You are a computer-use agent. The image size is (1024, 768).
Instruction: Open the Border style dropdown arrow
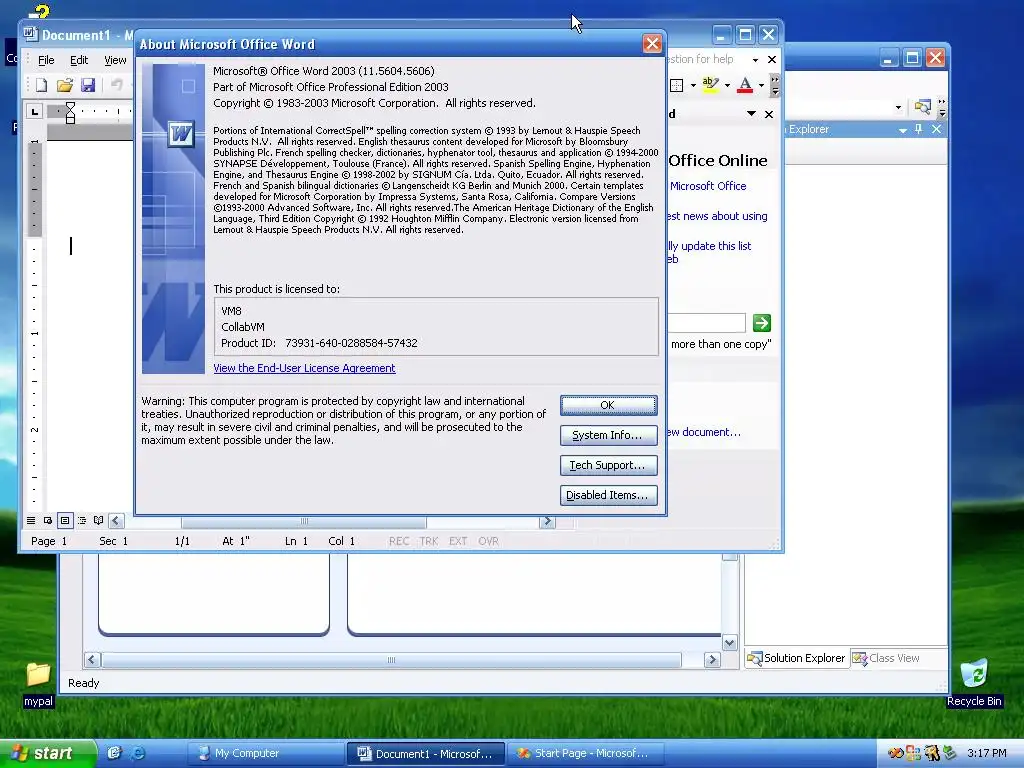[x=693, y=85]
